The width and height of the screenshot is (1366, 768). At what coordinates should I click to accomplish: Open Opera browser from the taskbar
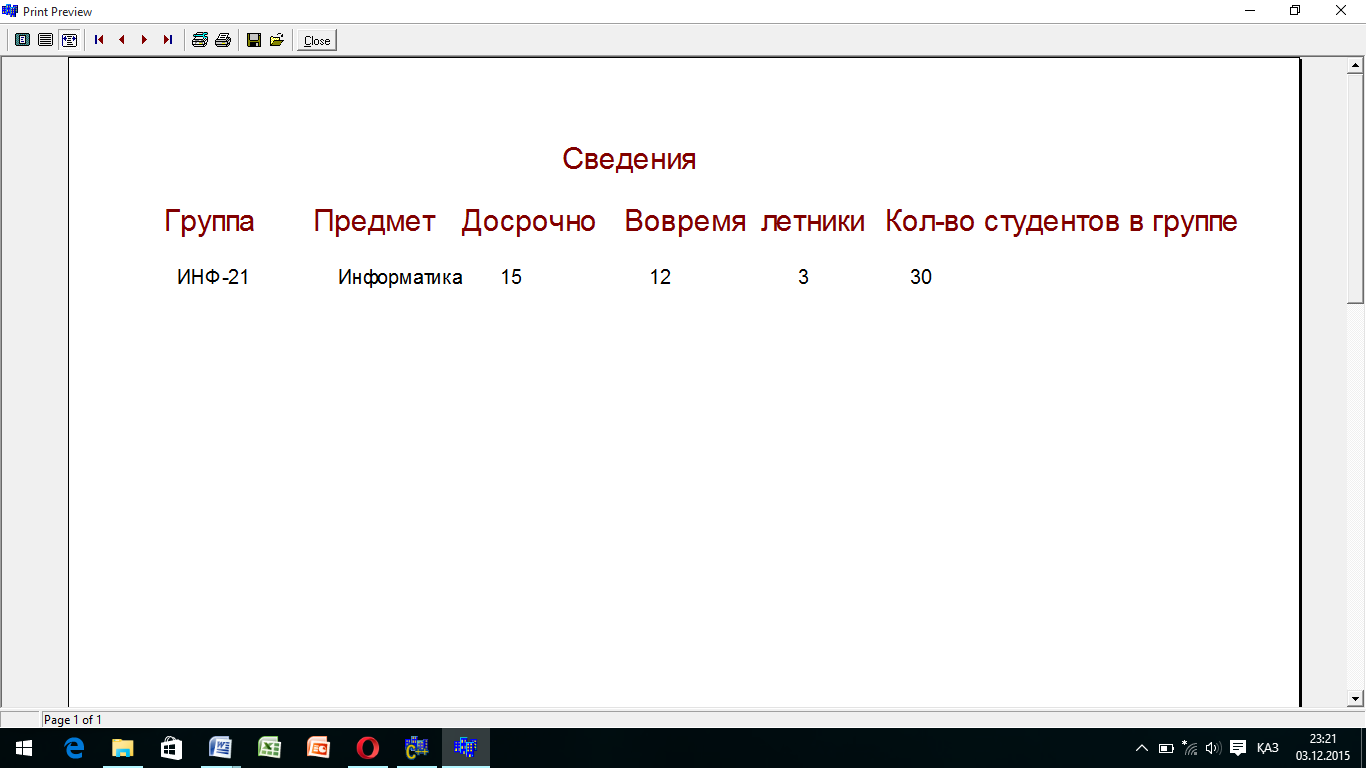[367, 748]
